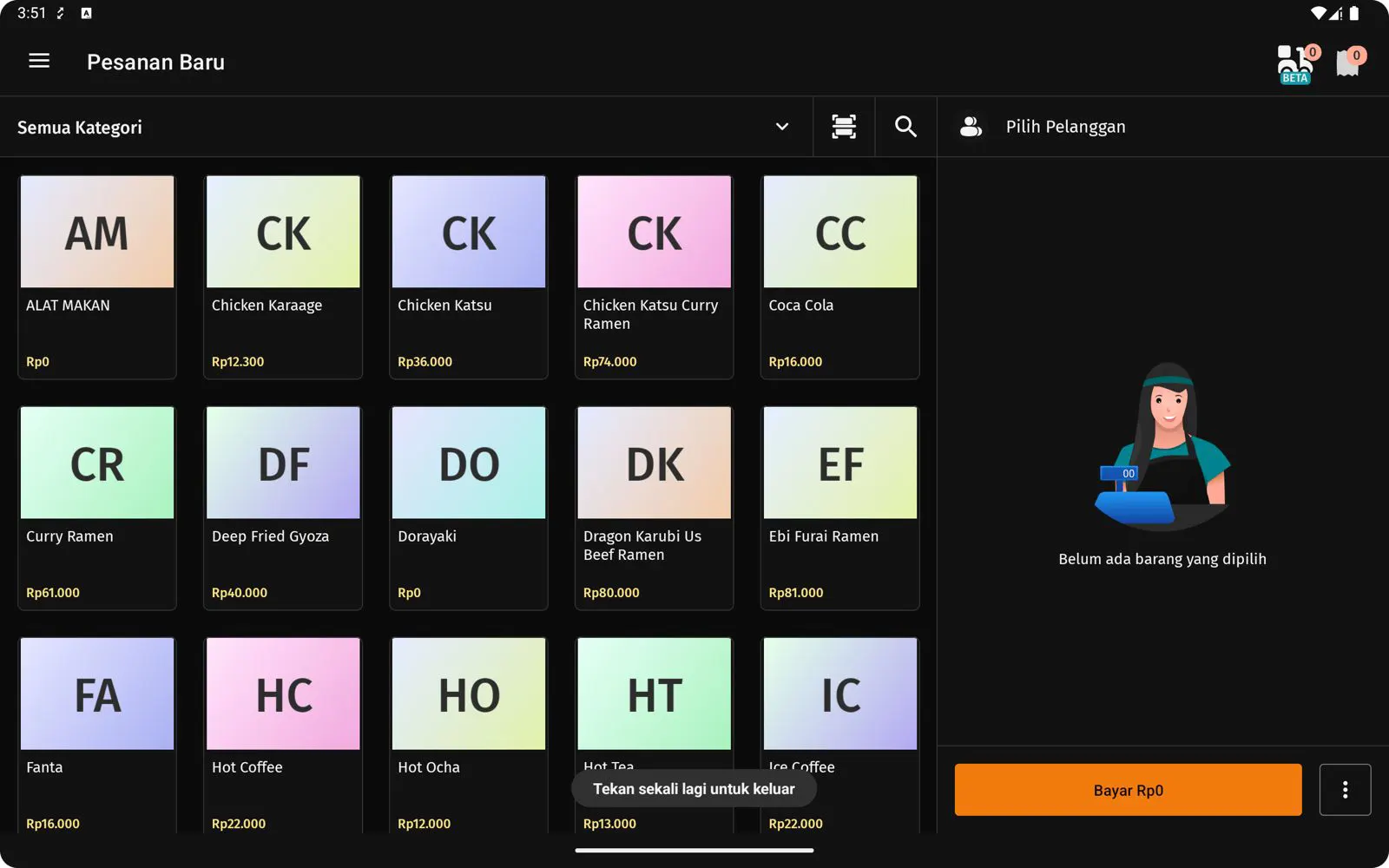Select Pilih Pelanggan customer field

coord(1065,127)
